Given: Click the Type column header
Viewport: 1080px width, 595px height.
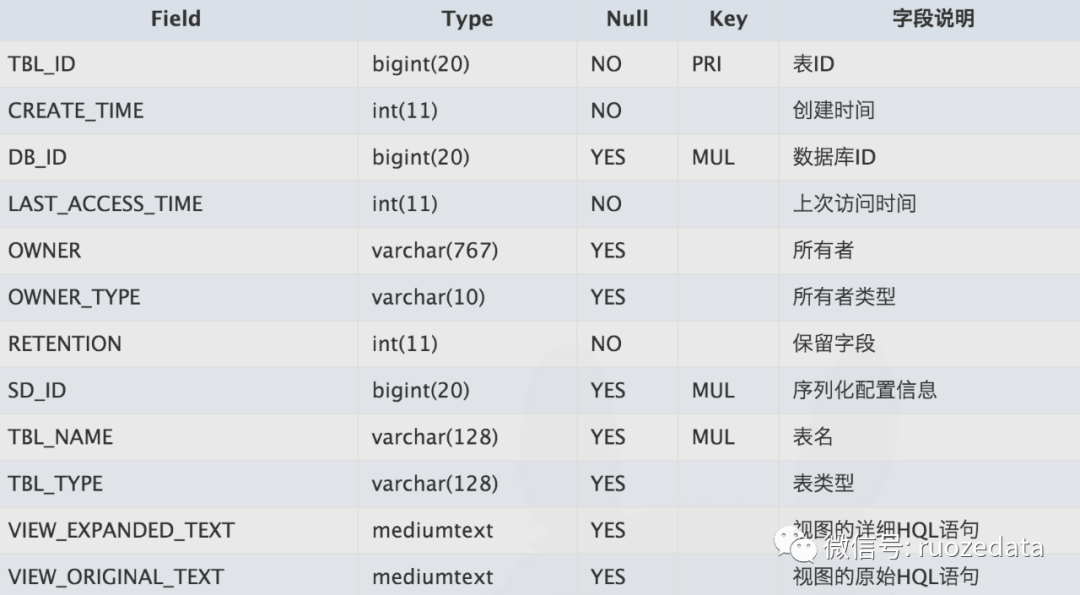Looking at the screenshot, I should pyautogui.click(x=467, y=19).
